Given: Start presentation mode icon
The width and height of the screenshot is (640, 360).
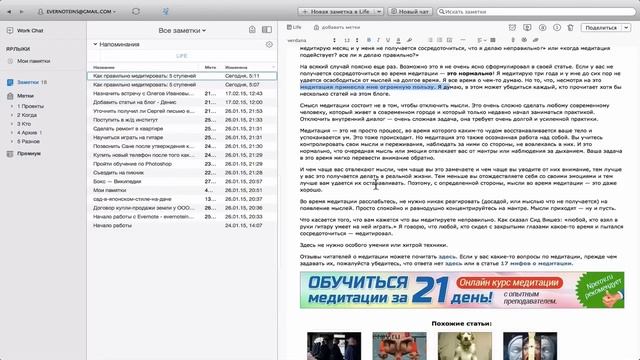Looking at the screenshot, I should coord(527,27).
